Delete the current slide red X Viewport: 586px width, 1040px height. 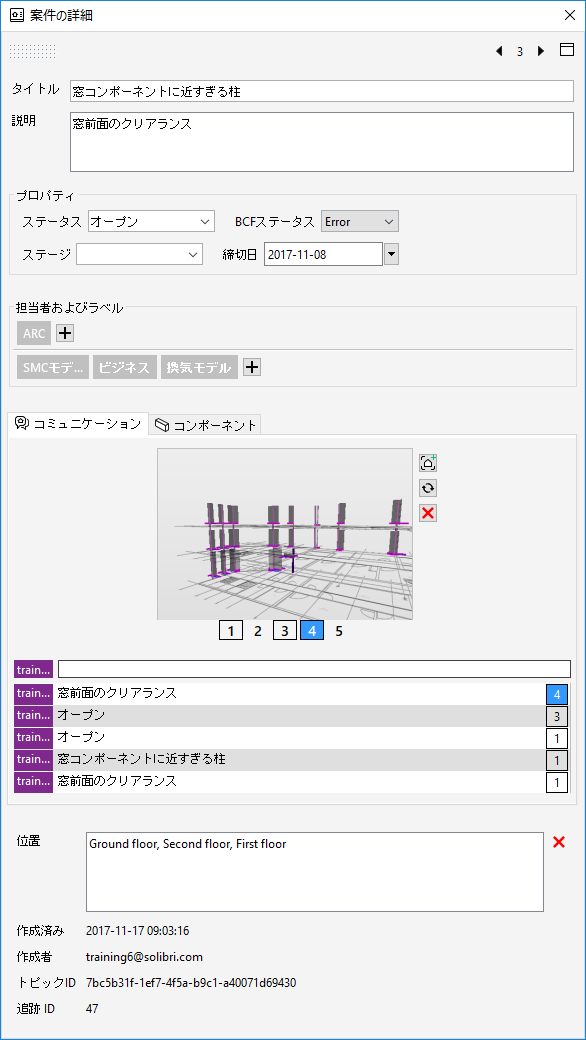(428, 513)
